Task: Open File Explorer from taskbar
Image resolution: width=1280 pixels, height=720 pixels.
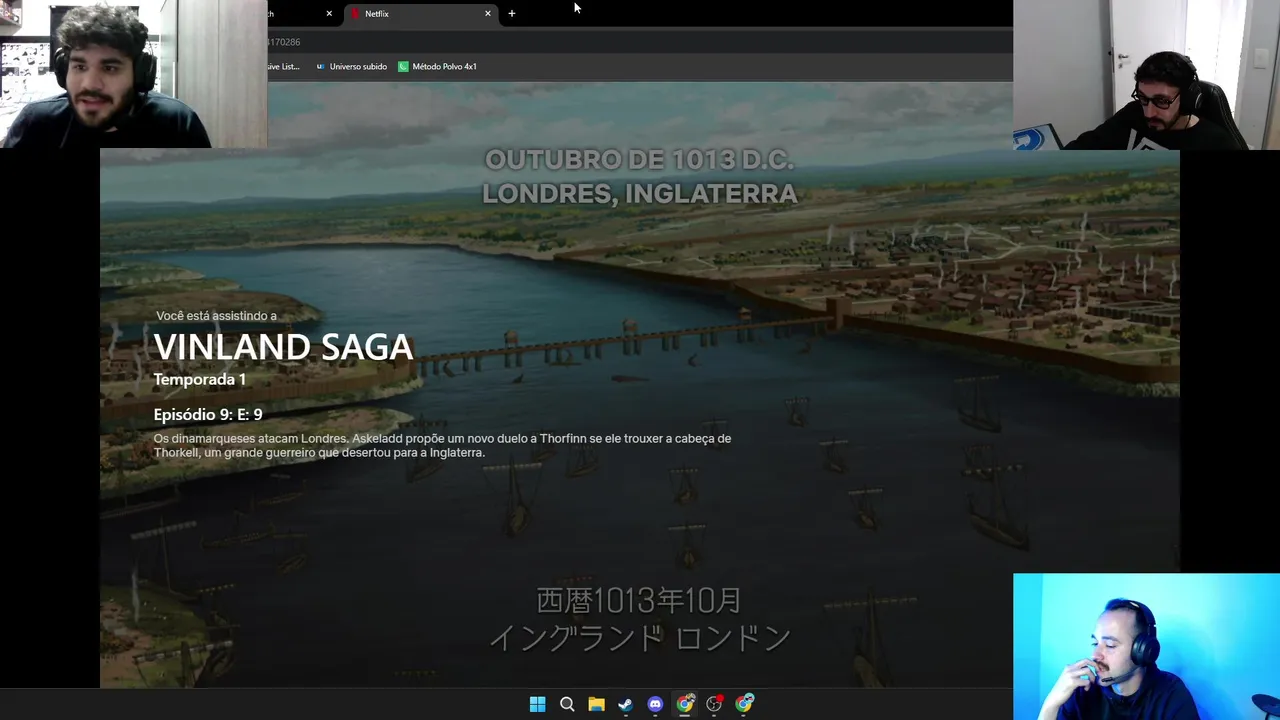Action: (596, 704)
